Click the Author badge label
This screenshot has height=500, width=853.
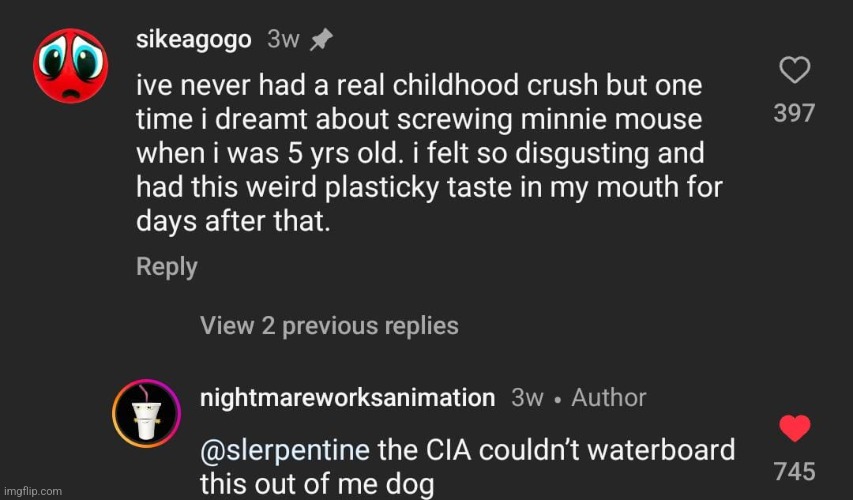[609, 398]
